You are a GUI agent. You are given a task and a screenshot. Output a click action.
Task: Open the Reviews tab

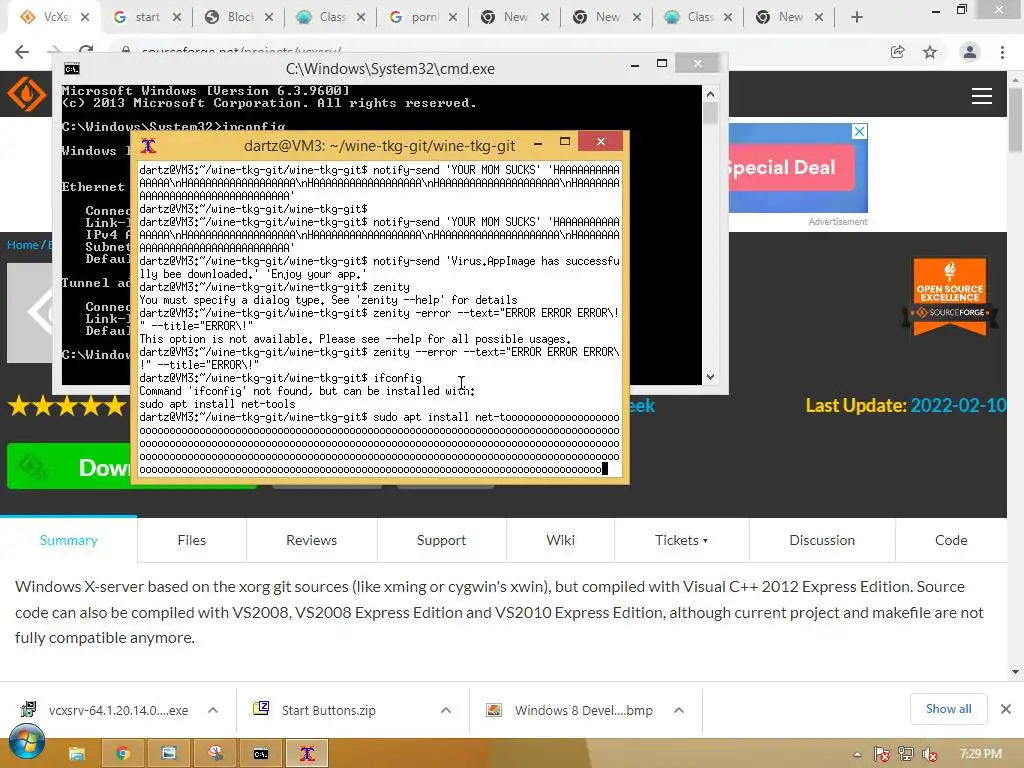(x=312, y=540)
